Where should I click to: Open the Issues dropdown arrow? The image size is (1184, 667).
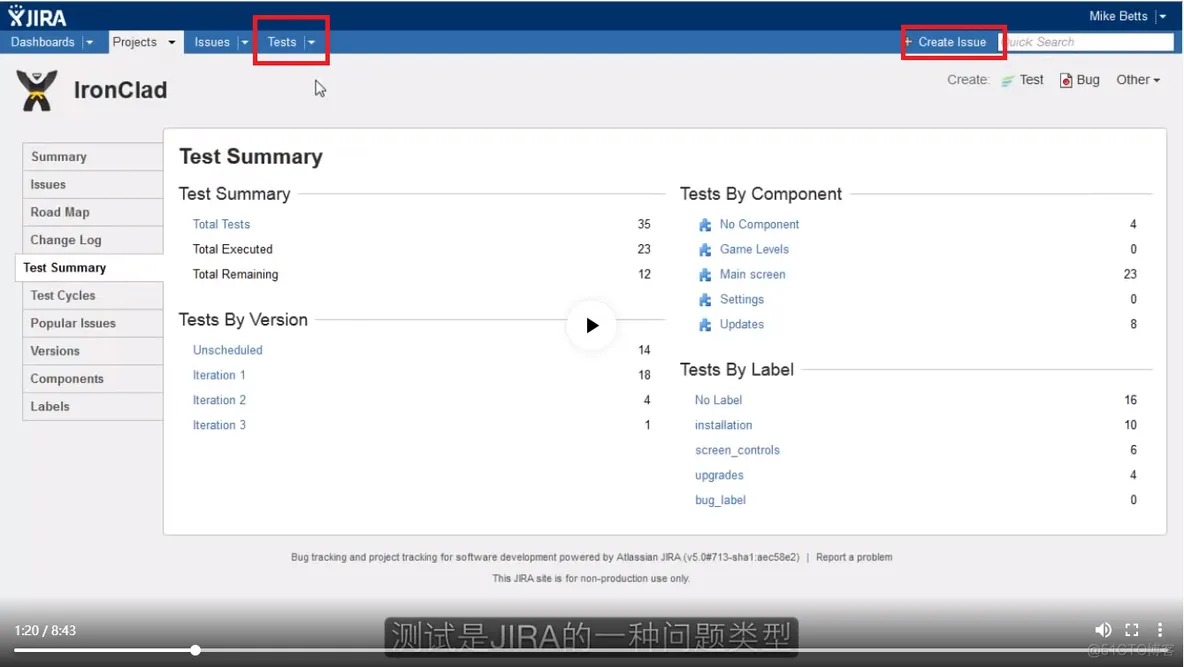pyautogui.click(x=244, y=42)
